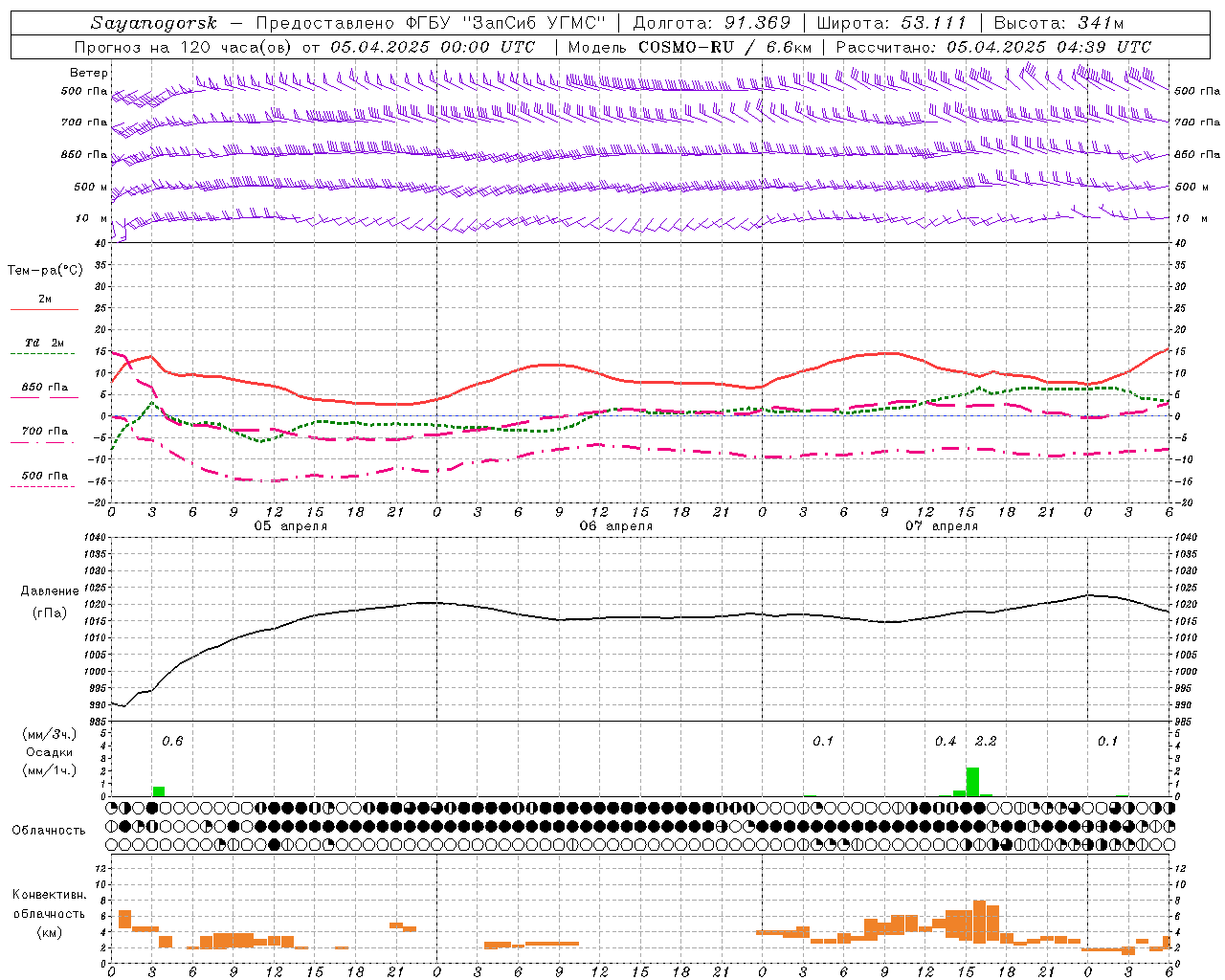Select the 700 гПа temperature legend line sample

click(44, 443)
